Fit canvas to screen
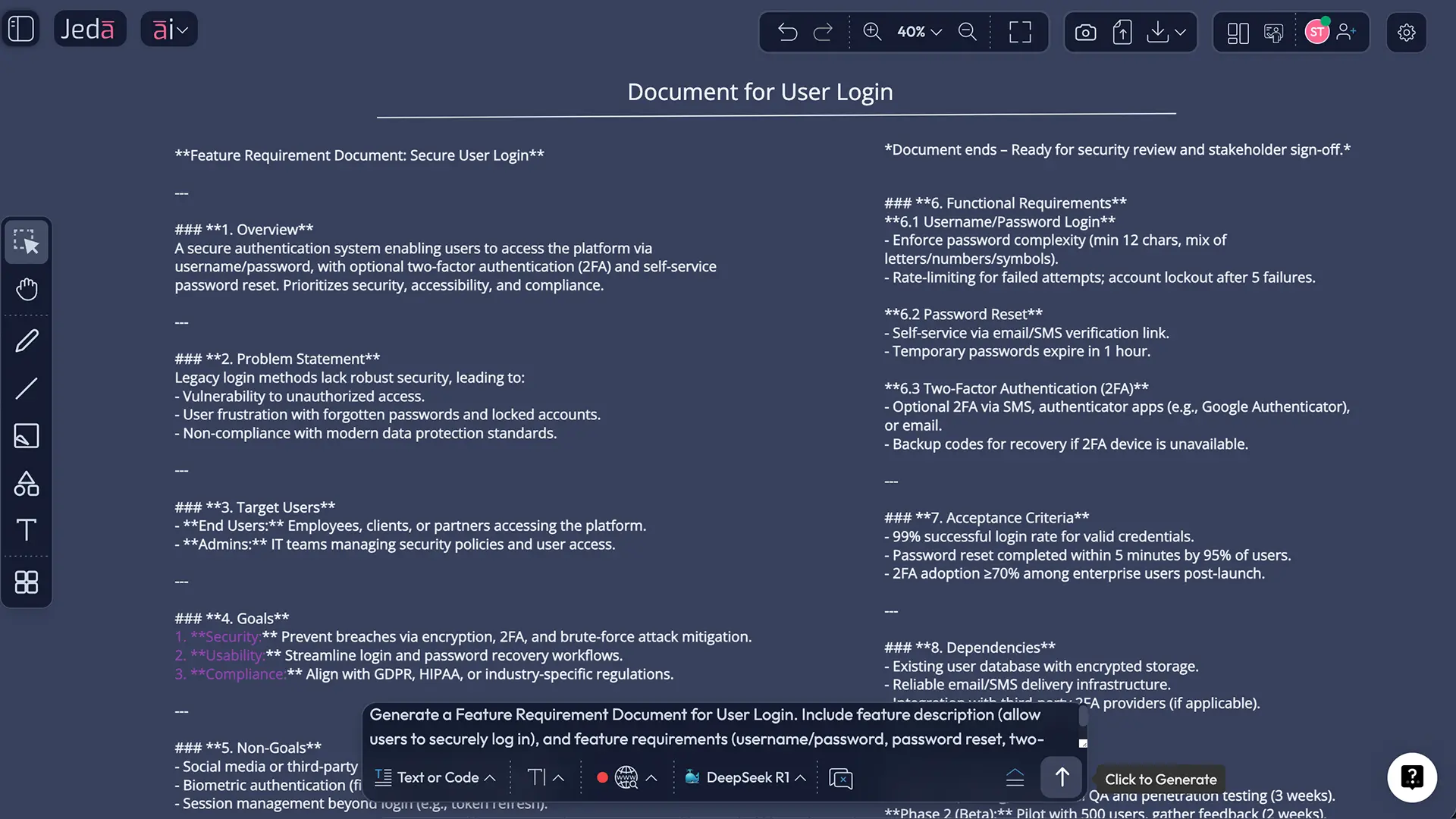Viewport: 1456px width, 819px height. point(1020,32)
